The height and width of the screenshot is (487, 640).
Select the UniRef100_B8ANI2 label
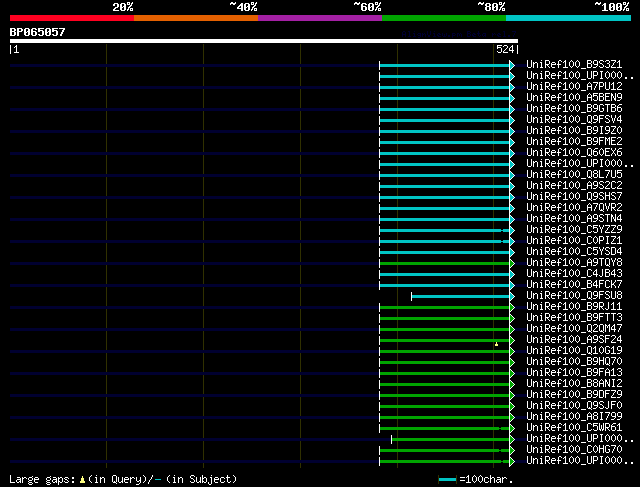tap(574, 384)
